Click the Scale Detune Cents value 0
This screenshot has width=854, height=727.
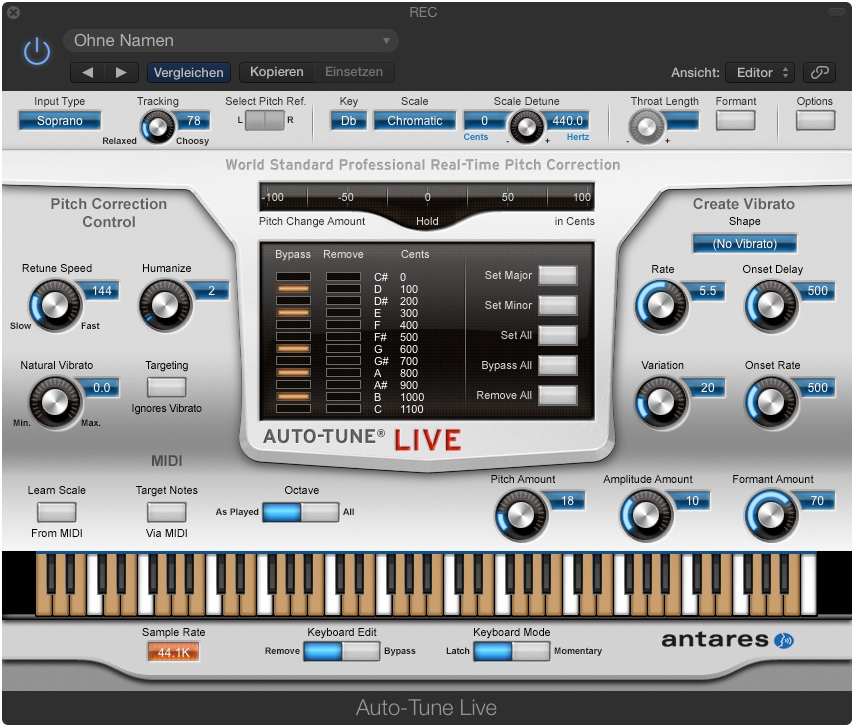coord(484,120)
